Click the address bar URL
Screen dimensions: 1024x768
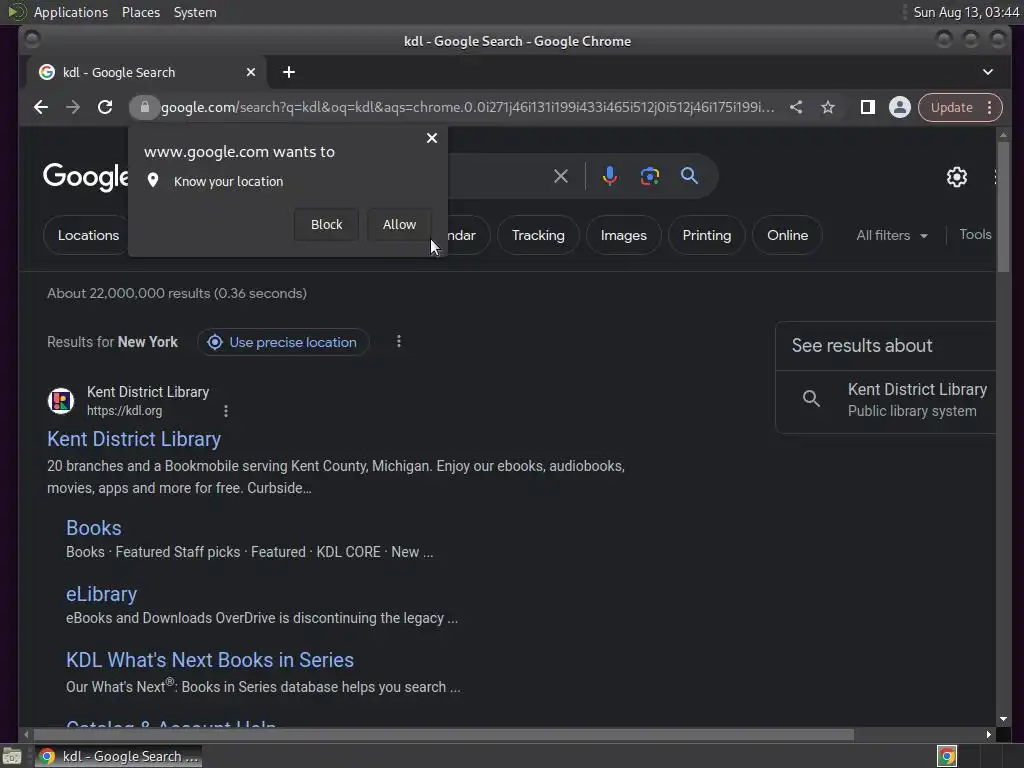[x=468, y=107]
